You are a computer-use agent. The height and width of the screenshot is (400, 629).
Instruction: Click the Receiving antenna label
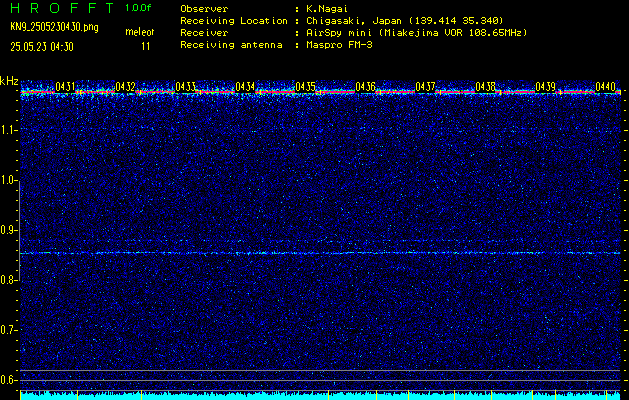(231, 45)
